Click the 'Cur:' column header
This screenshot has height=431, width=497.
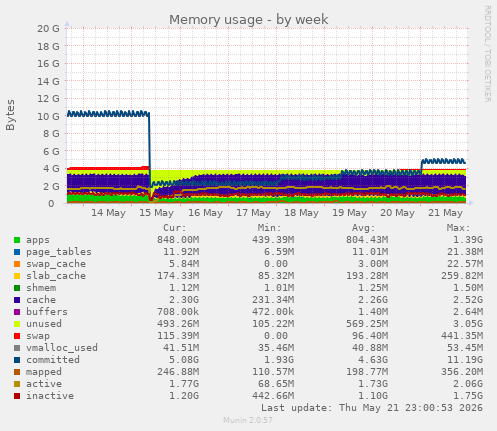click(x=175, y=228)
